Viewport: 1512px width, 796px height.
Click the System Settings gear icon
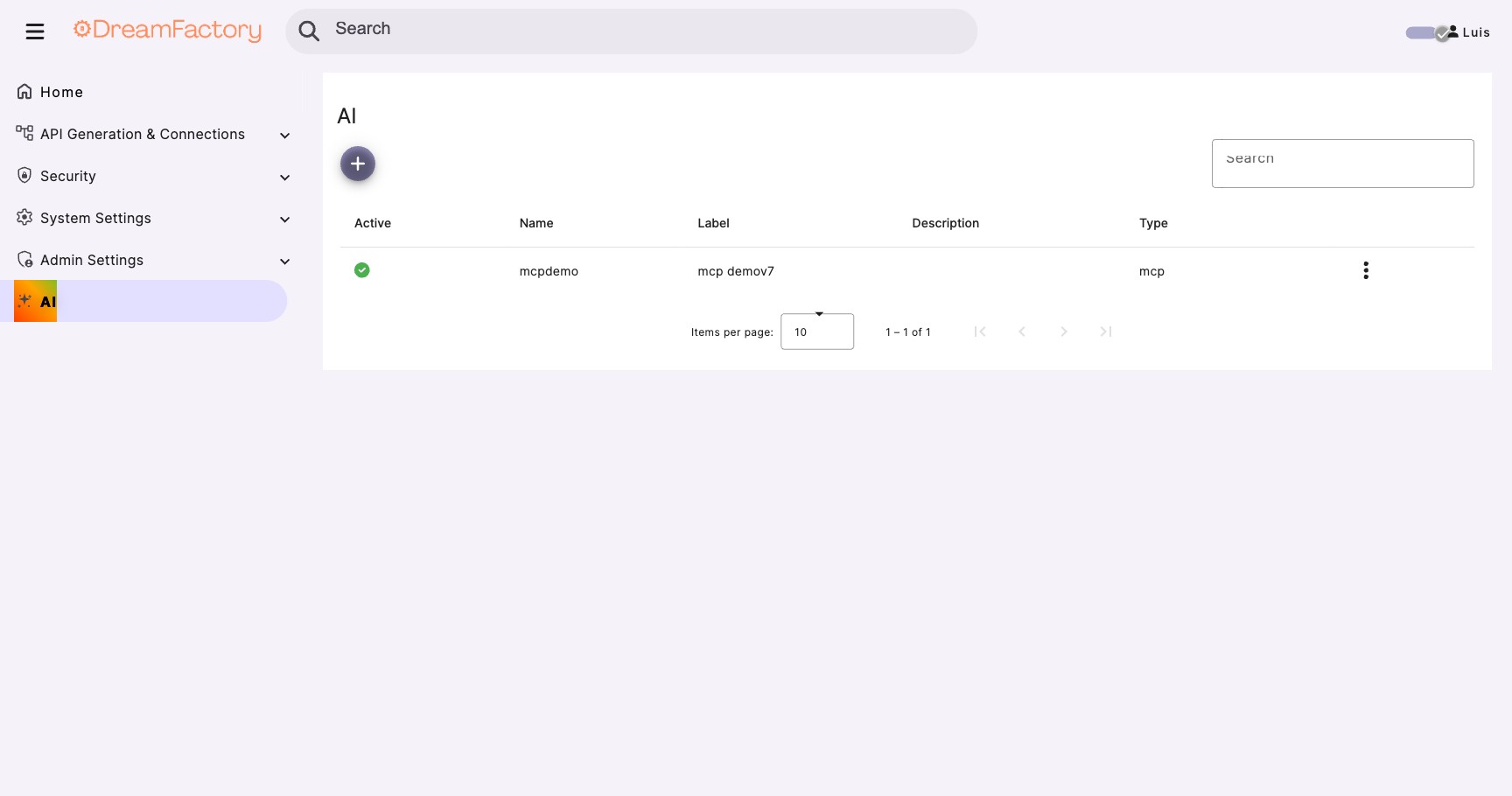[24, 218]
